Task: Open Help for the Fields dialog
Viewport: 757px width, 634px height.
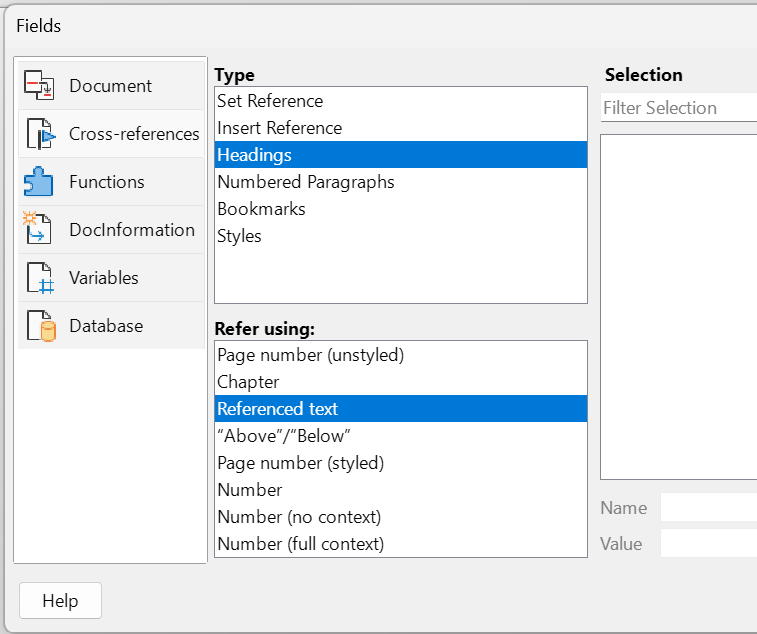Action: click(x=60, y=601)
